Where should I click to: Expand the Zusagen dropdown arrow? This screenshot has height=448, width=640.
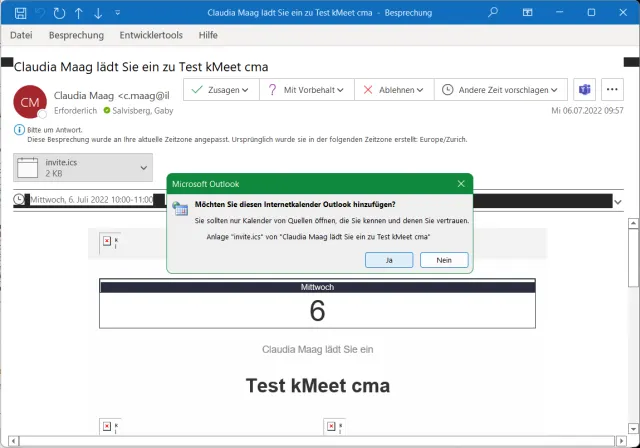tap(245, 90)
